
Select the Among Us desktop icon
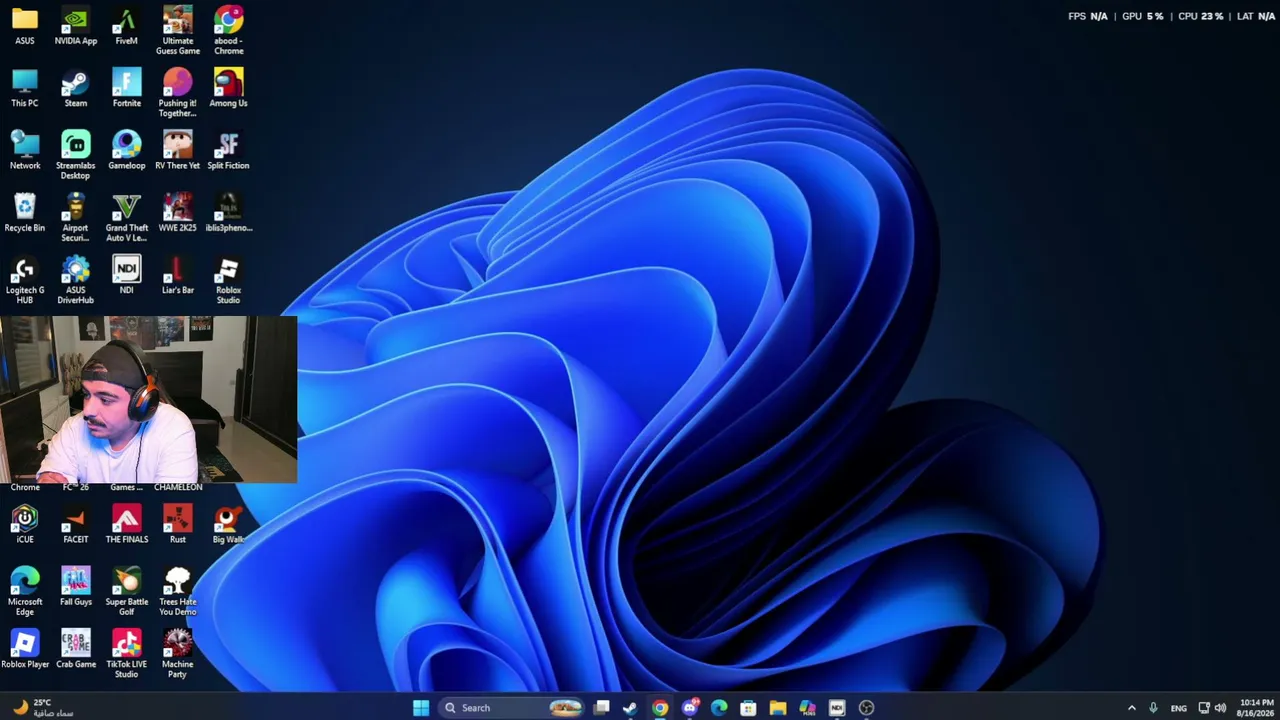[228, 89]
